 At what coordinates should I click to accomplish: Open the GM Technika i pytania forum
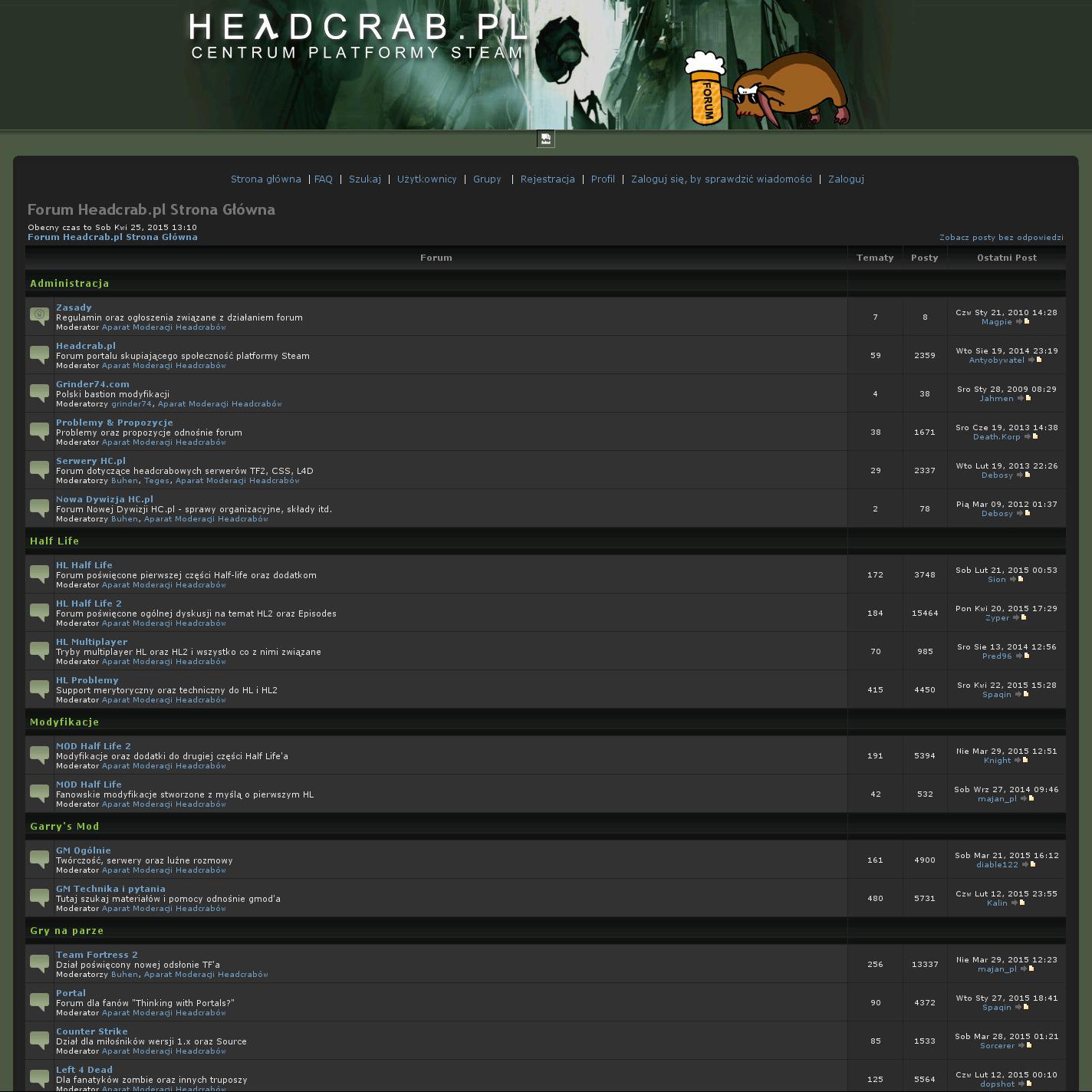(x=110, y=889)
